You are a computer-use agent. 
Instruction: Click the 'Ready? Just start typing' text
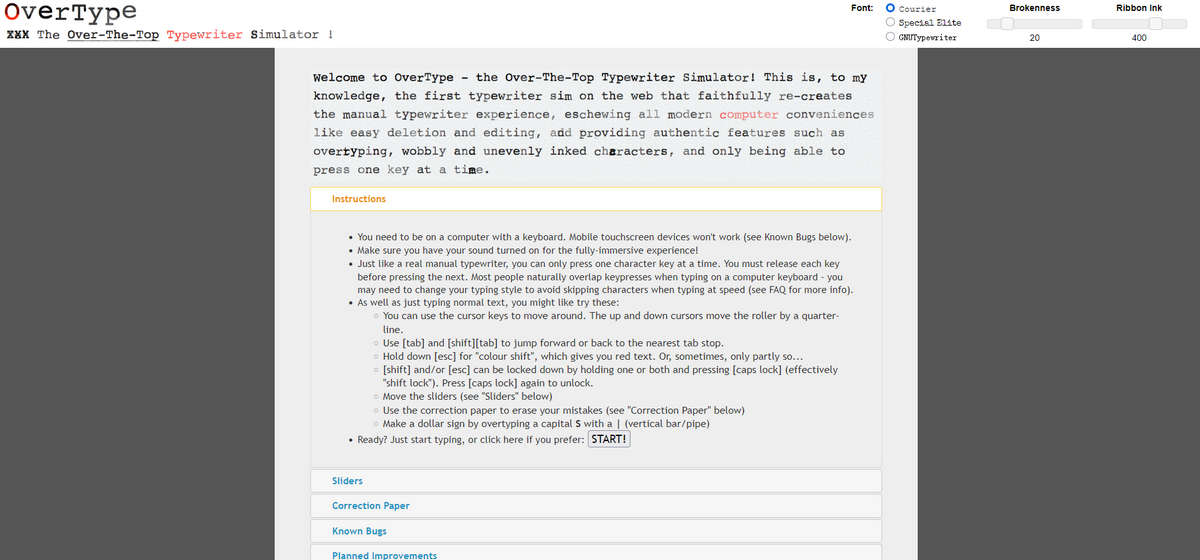coord(470,439)
